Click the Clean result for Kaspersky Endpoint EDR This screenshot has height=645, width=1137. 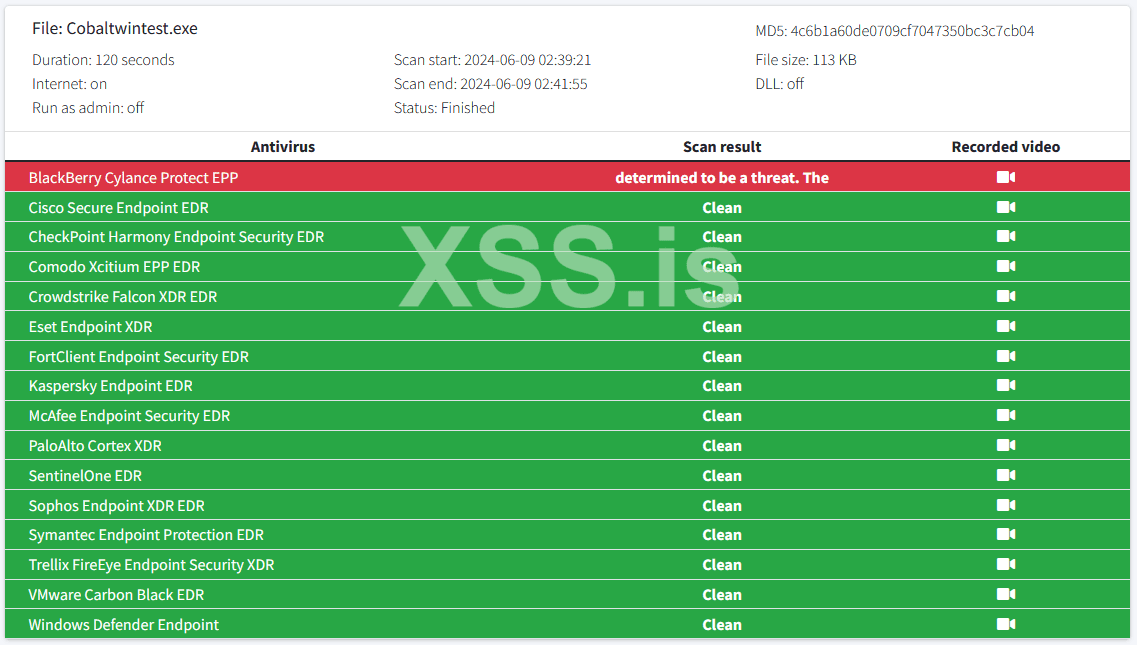click(x=722, y=386)
